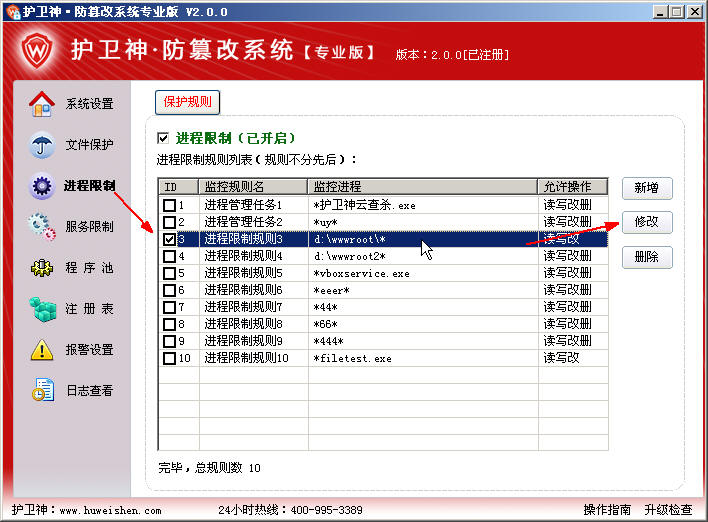
Task: Sort by the ID column header
Action: [x=178, y=186]
